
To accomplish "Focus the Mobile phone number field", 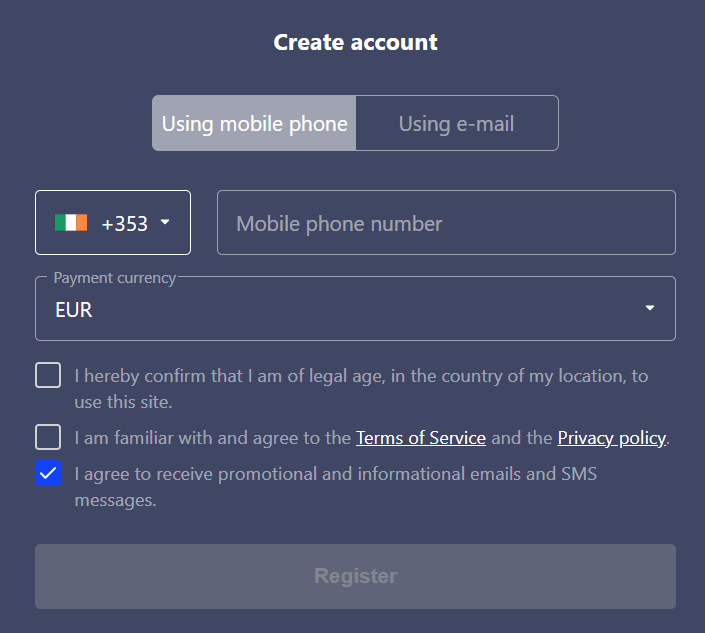I will pyautogui.click(x=446, y=223).
